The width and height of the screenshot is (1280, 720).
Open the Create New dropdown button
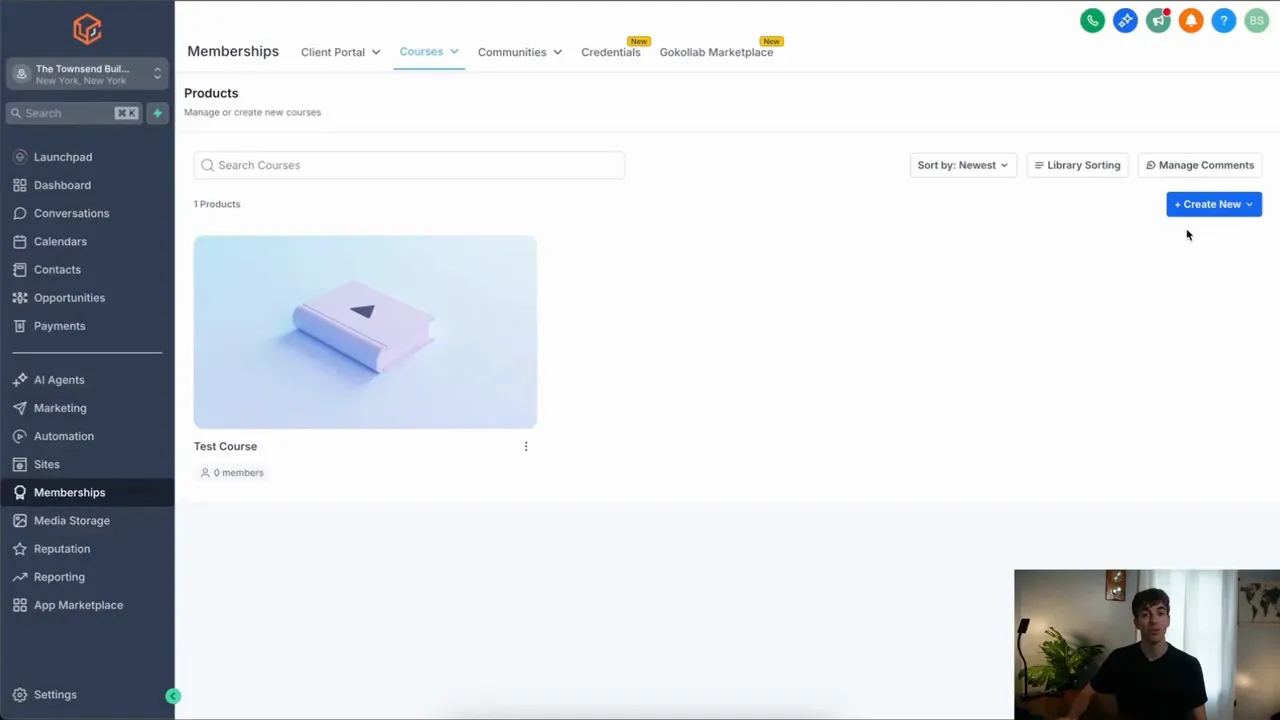coord(1214,204)
